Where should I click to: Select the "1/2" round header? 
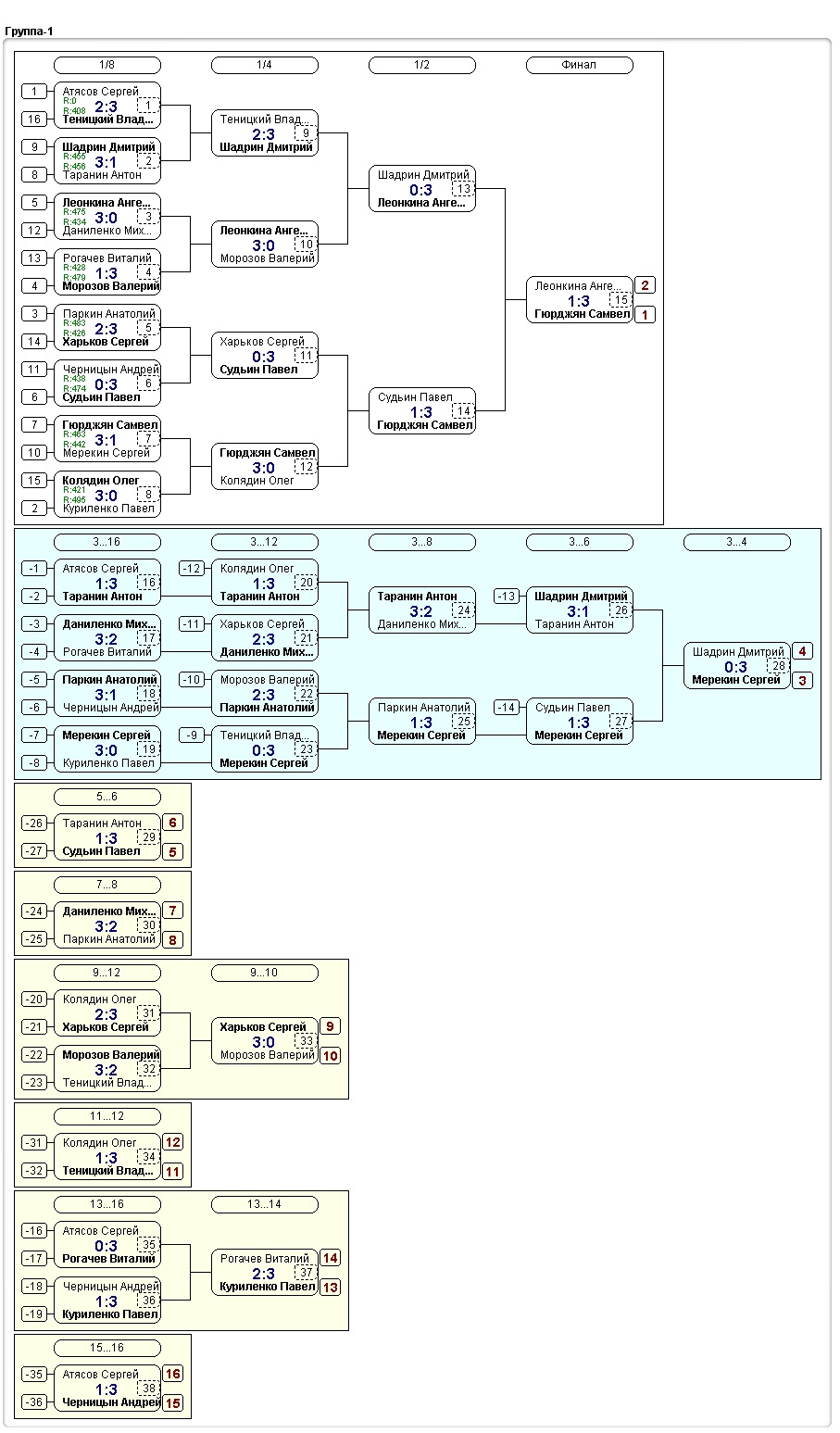[422, 65]
